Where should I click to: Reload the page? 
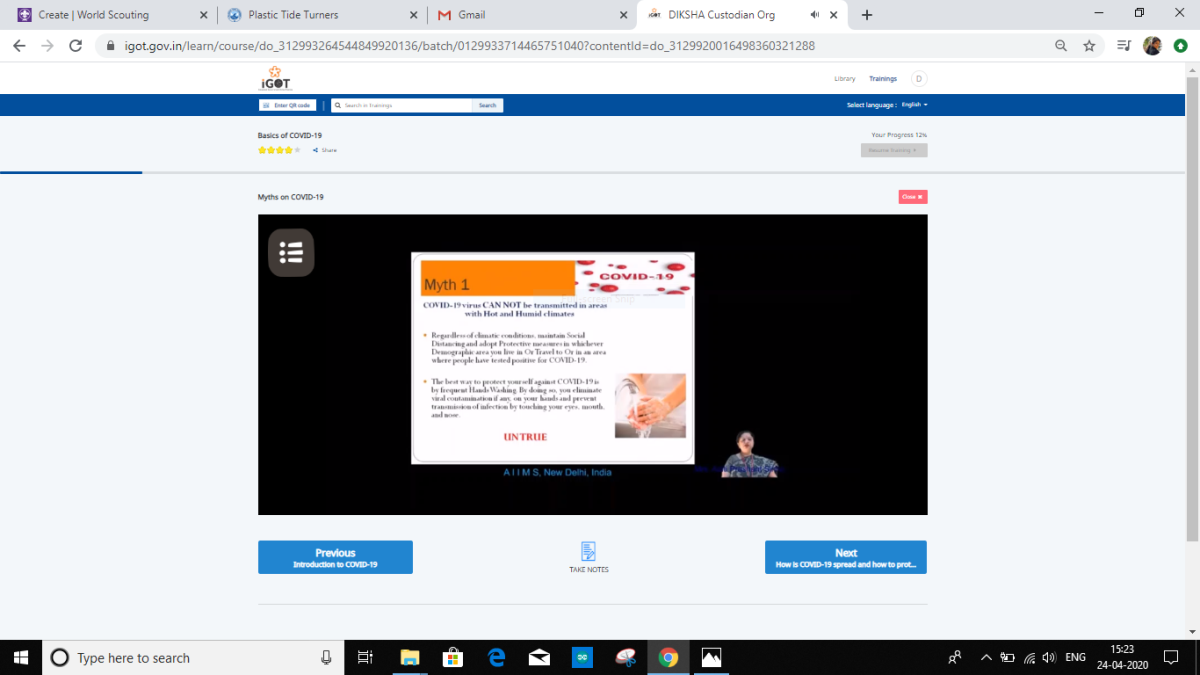pyautogui.click(x=75, y=46)
